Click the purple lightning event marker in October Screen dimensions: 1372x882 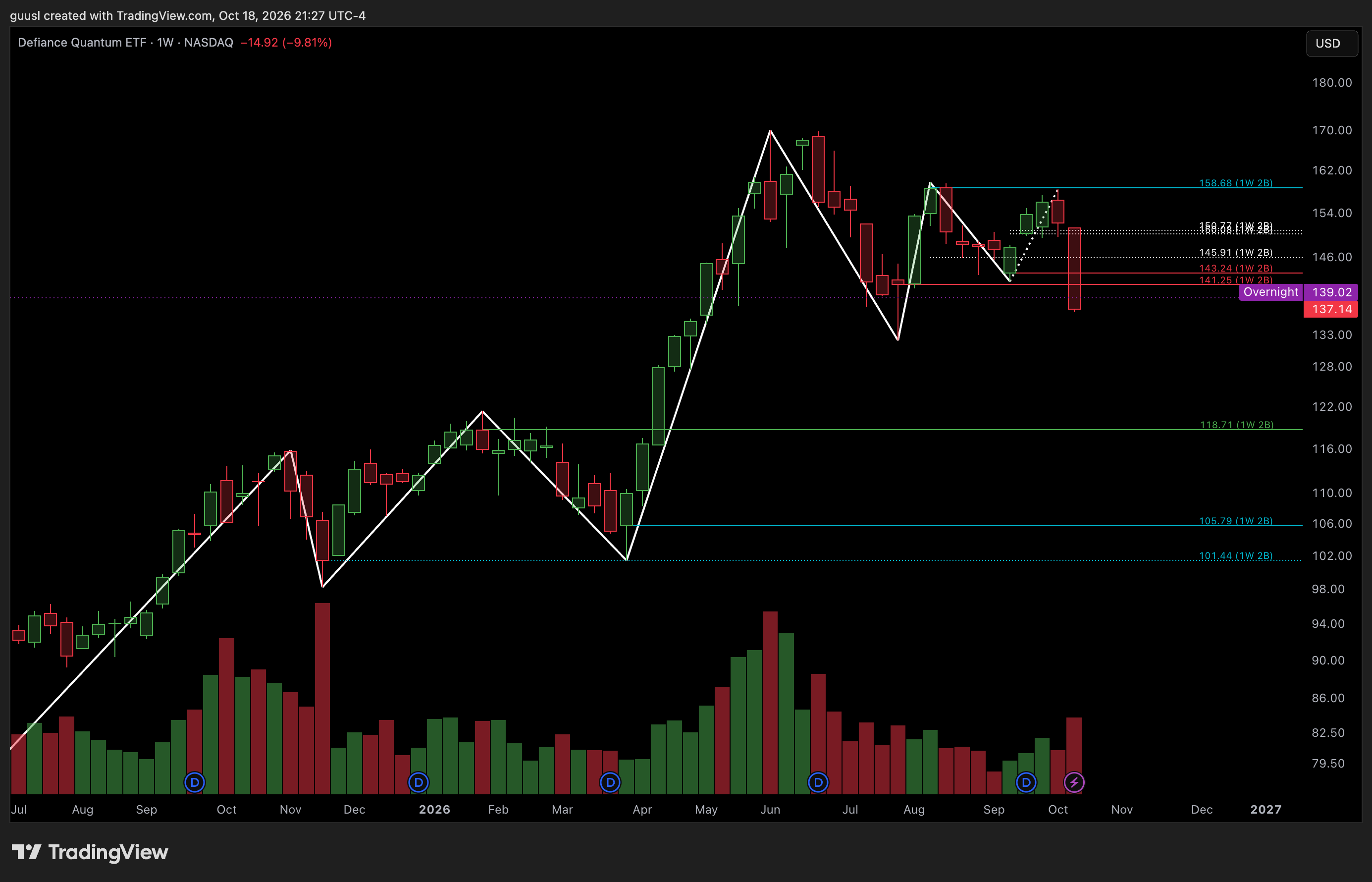(x=1074, y=782)
